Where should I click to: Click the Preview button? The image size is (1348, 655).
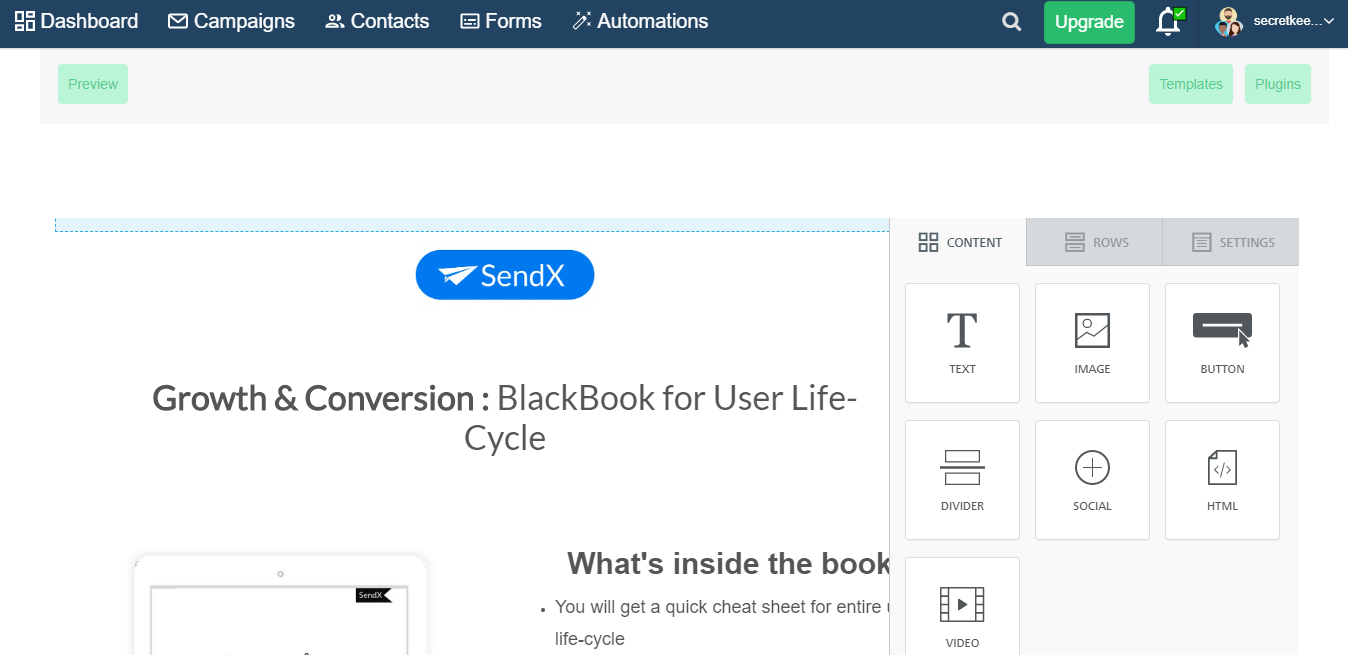click(x=93, y=84)
